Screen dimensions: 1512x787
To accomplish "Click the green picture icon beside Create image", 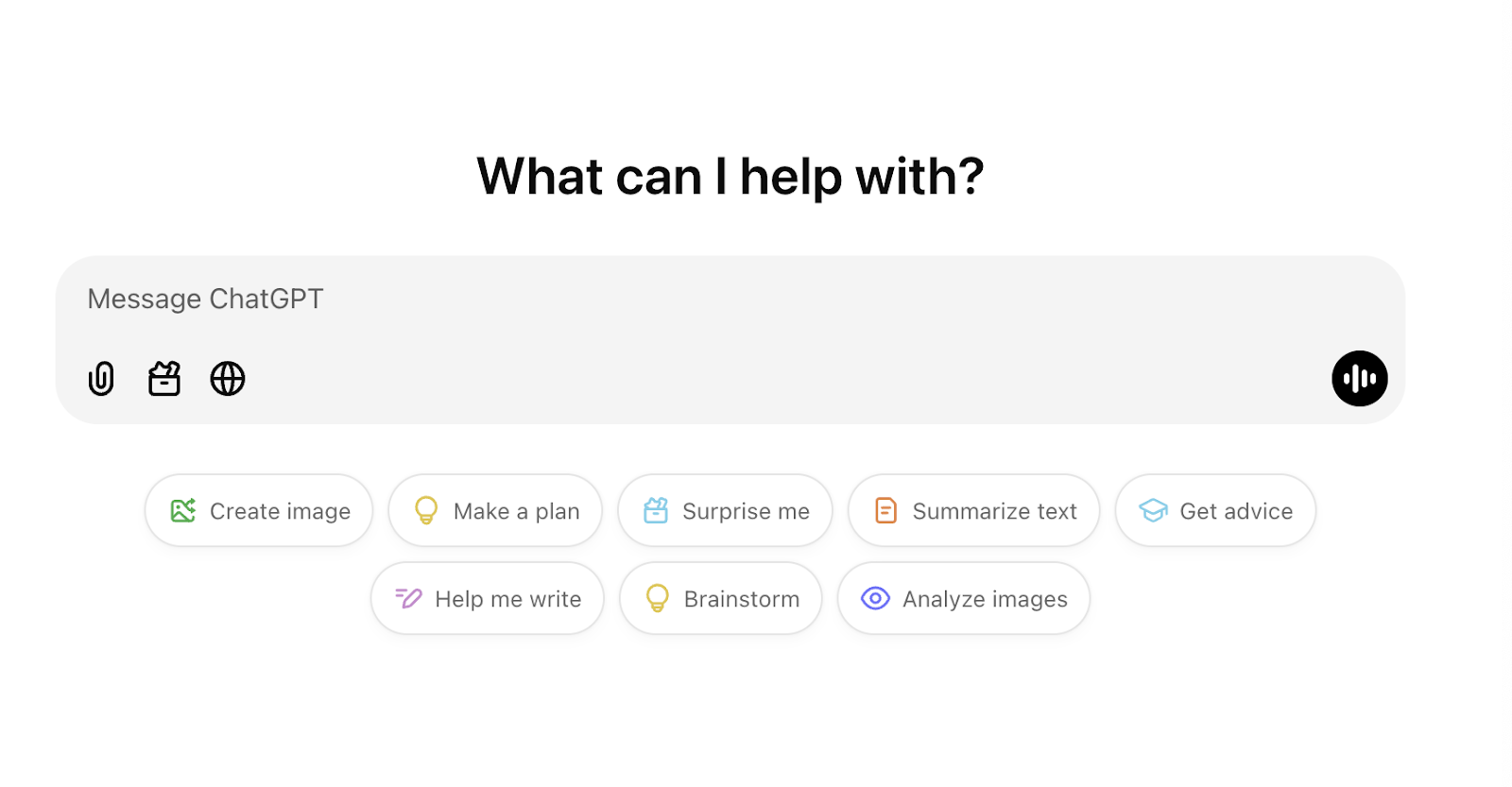I will [x=183, y=511].
